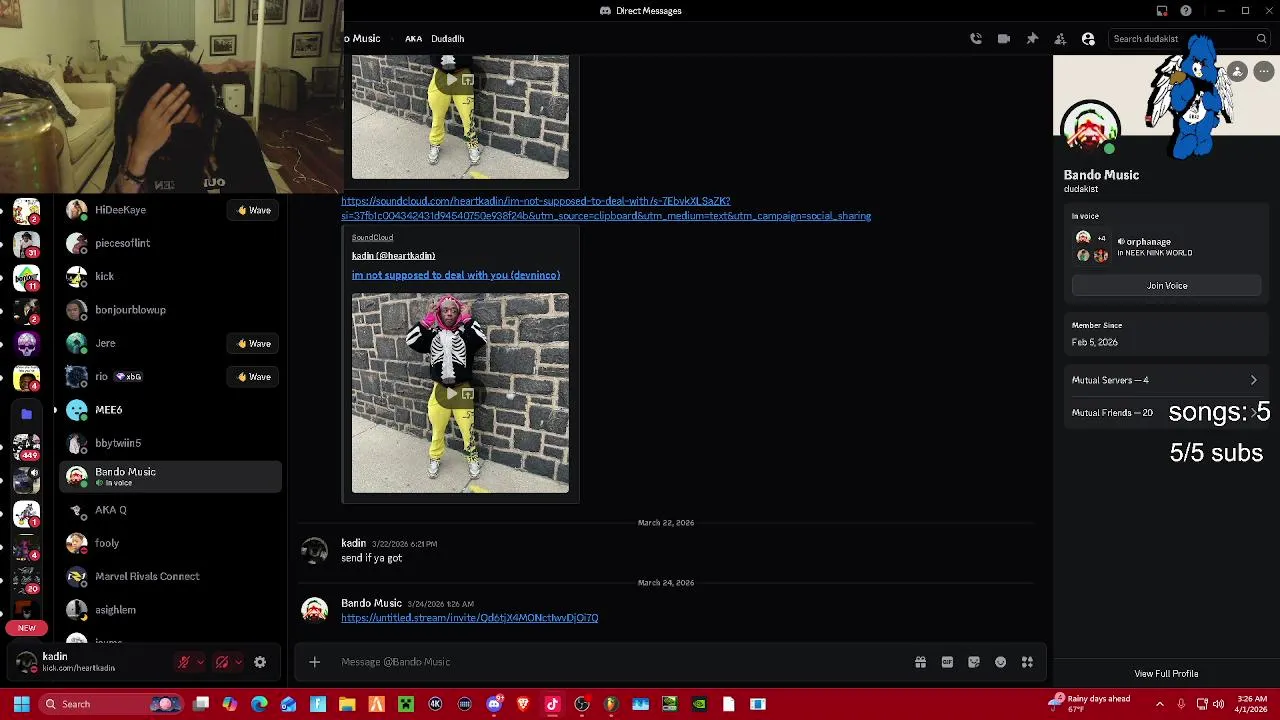The image size is (1280, 720).
Task: Open DM with kick
Action: coord(171,276)
